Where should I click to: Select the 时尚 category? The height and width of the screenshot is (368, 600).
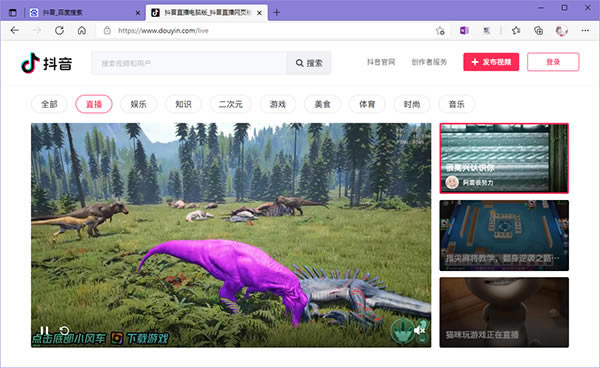coord(412,104)
